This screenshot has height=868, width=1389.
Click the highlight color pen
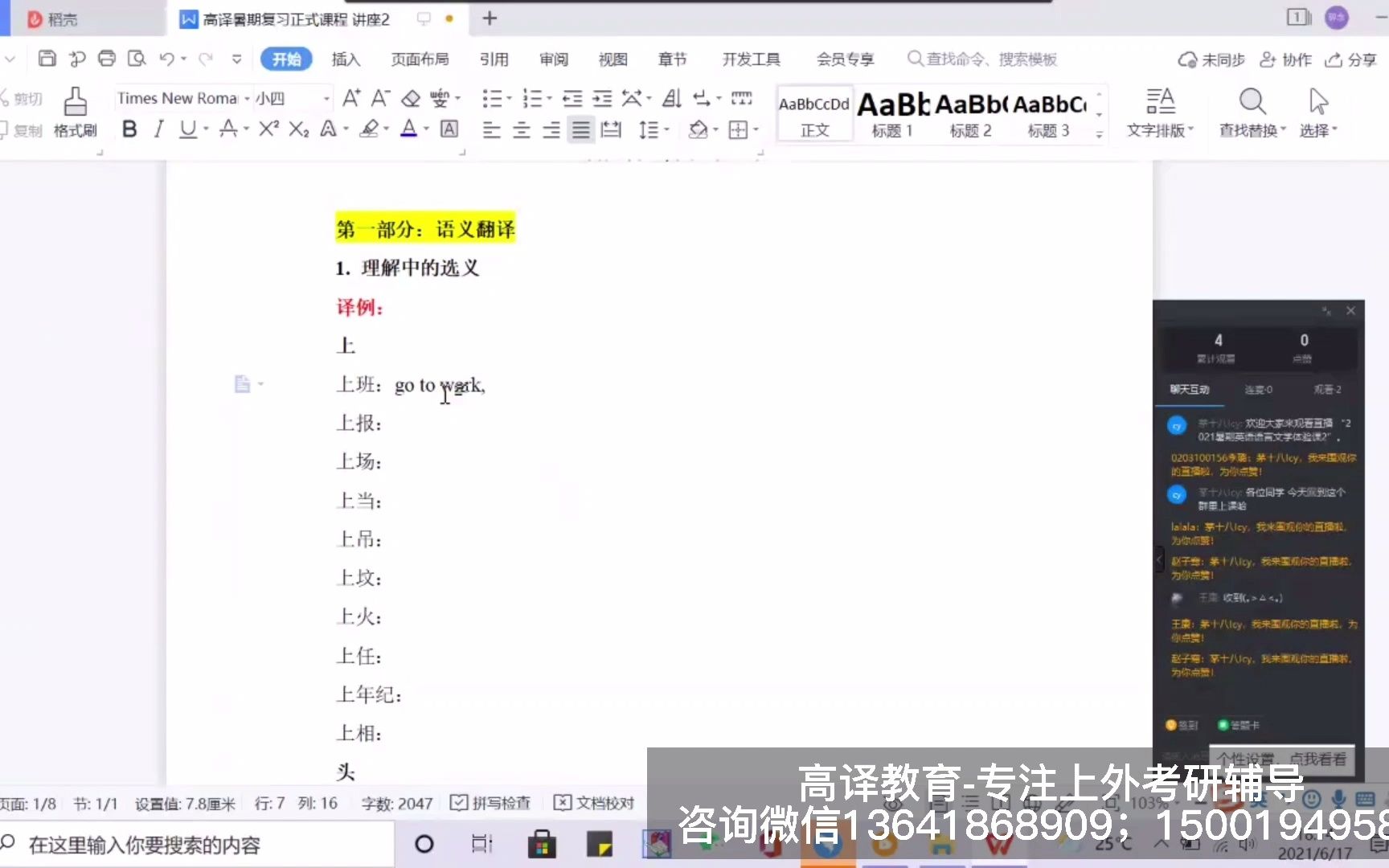pyautogui.click(x=368, y=129)
